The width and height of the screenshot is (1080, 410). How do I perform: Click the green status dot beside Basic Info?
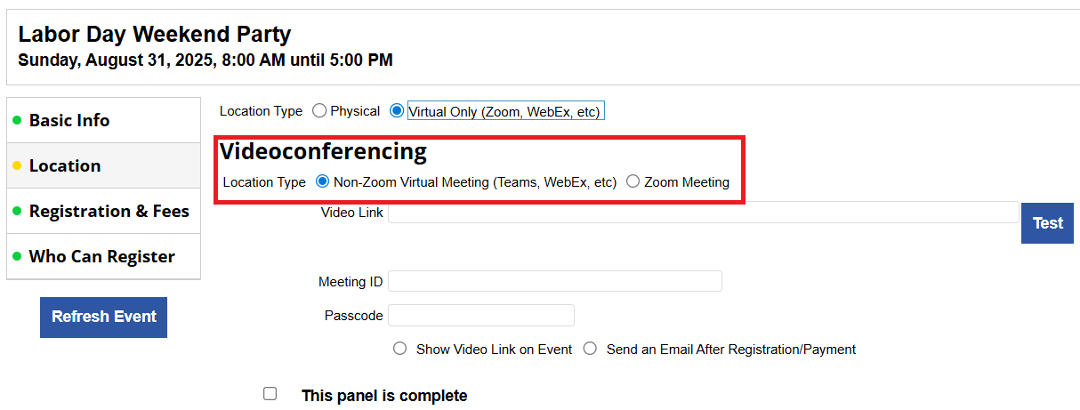coord(17,121)
